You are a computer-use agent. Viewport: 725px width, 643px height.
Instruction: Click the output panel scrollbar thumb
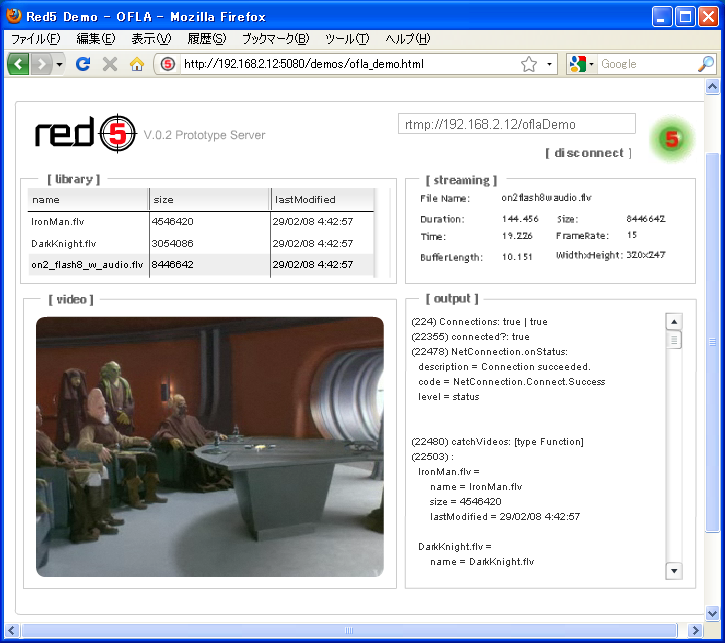(674, 340)
